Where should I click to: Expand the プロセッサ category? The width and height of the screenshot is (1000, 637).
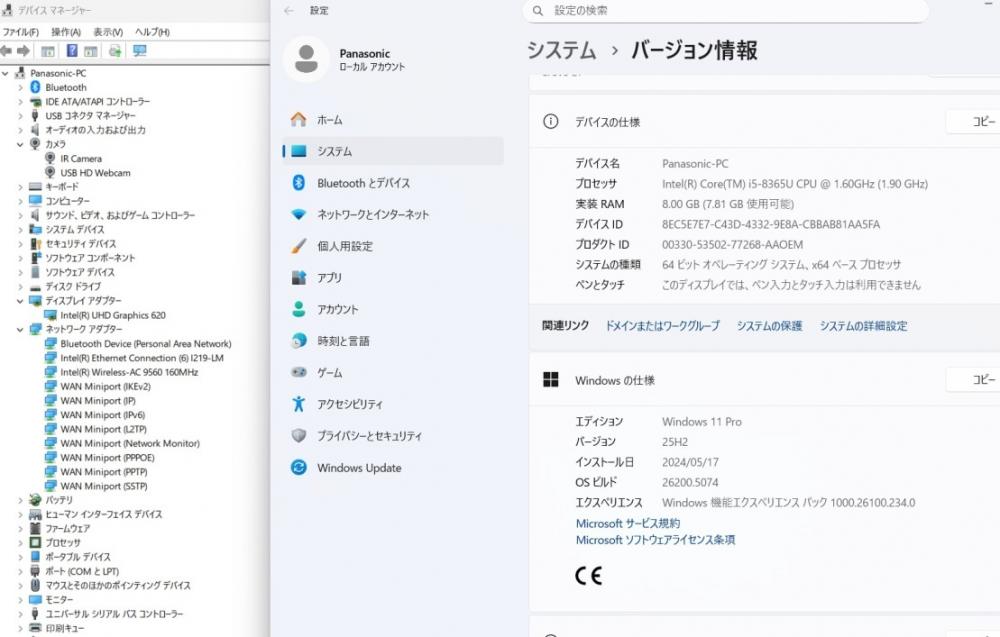click(x=20, y=543)
